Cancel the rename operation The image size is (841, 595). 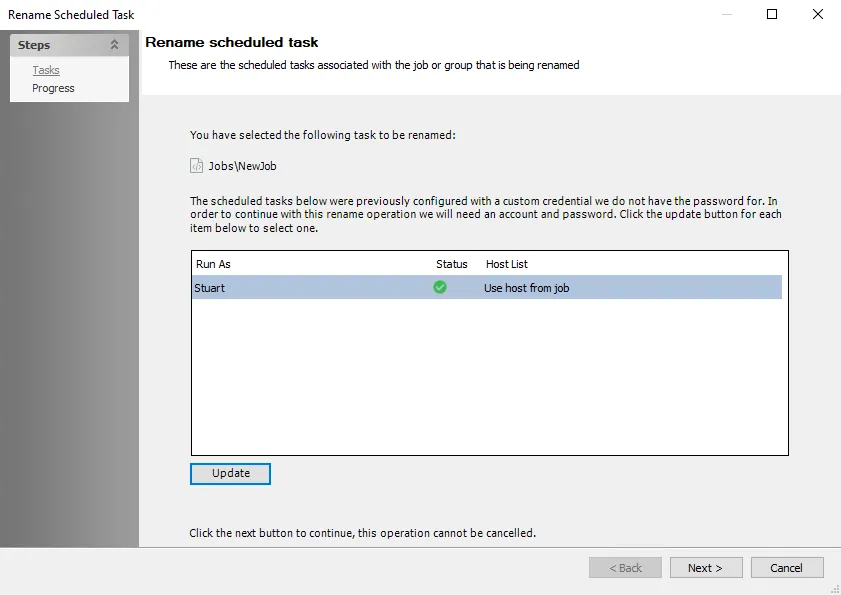pyautogui.click(x=787, y=568)
